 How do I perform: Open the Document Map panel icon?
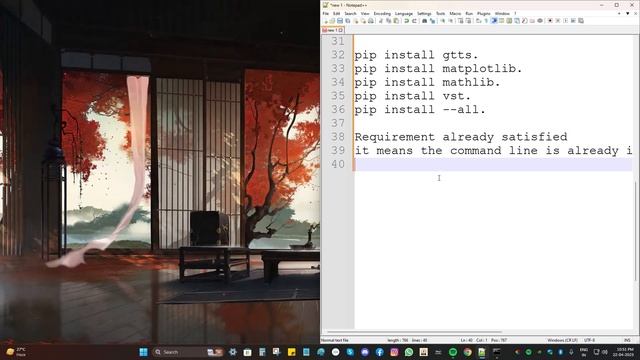click(x=509, y=21)
